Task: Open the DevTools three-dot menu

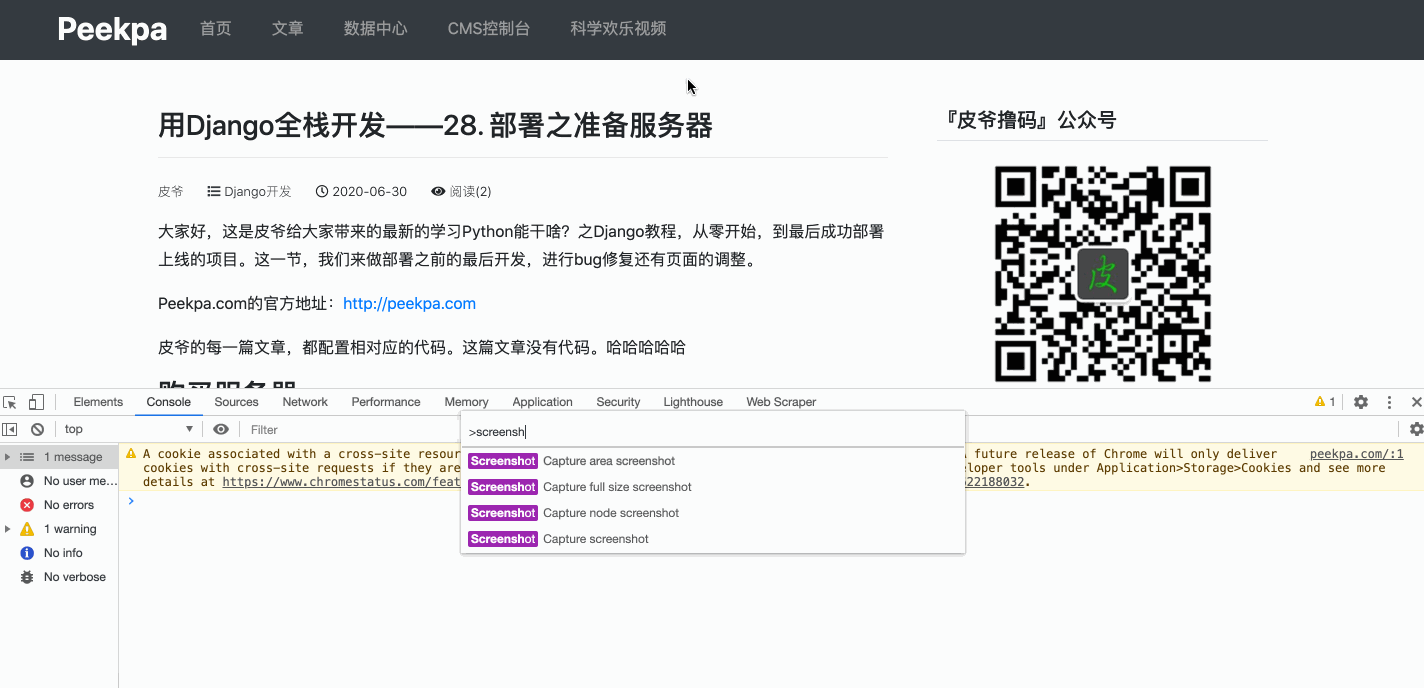Action: 1389,402
